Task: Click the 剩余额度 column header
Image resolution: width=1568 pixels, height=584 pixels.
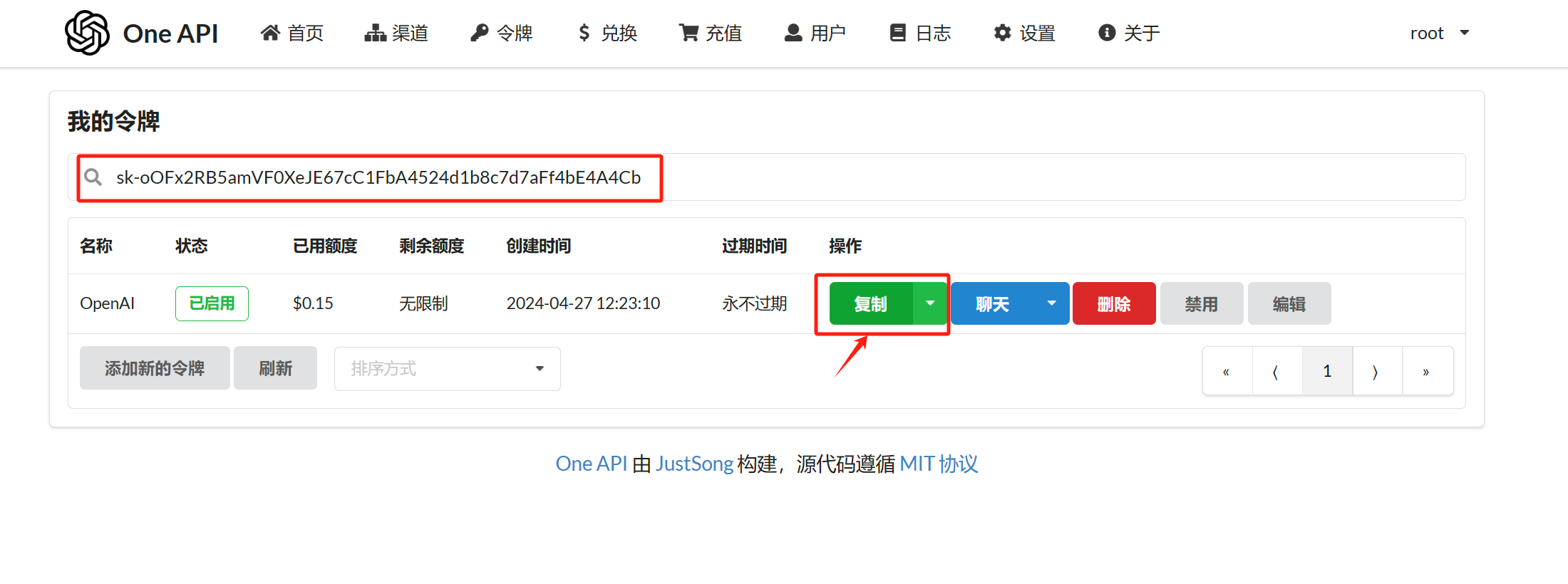Action: [x=432, y=246]
